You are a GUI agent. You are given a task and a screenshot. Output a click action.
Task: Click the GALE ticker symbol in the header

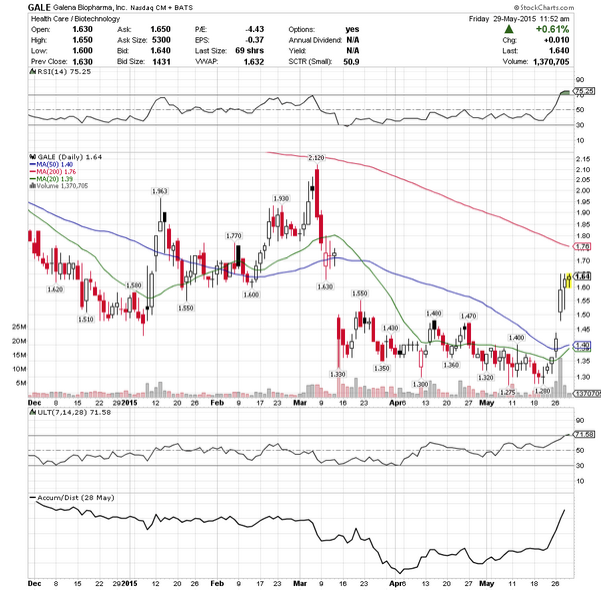coord(39,7)
